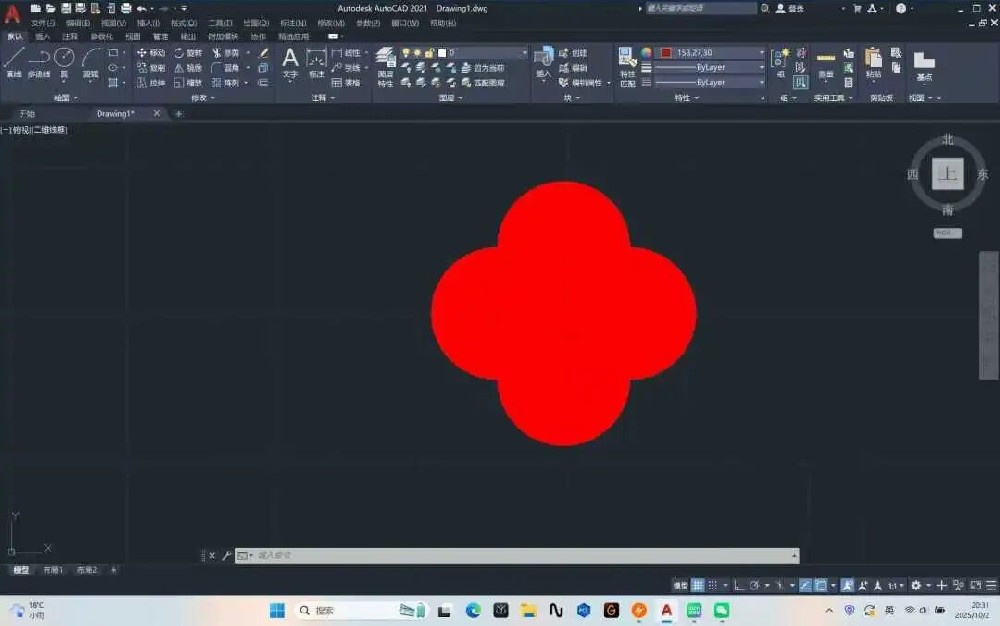Pick the Arc (圆弧) tool
The image size is (1000, 626).
91,61
